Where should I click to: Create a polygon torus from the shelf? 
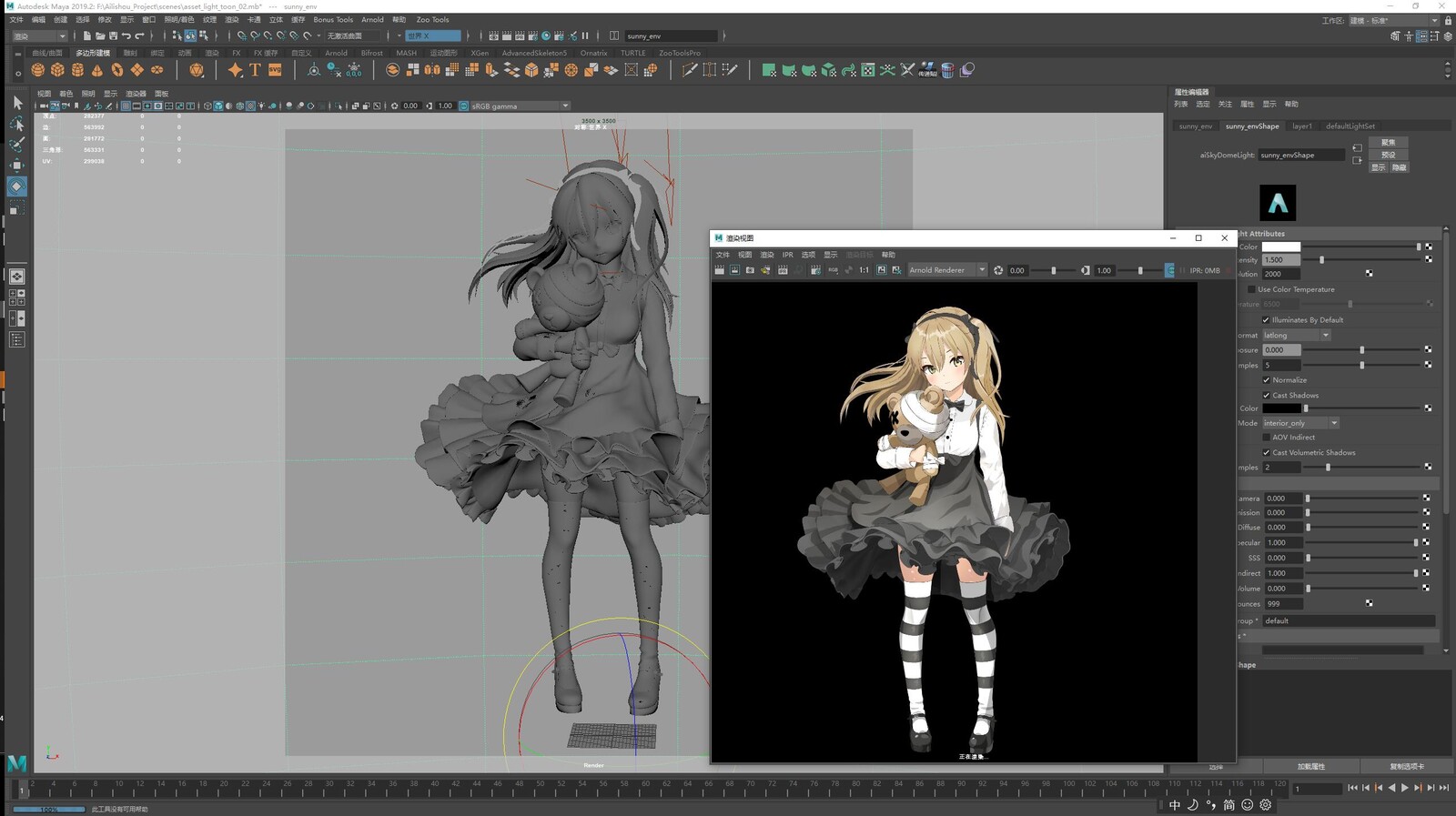[x=117, y=70]
